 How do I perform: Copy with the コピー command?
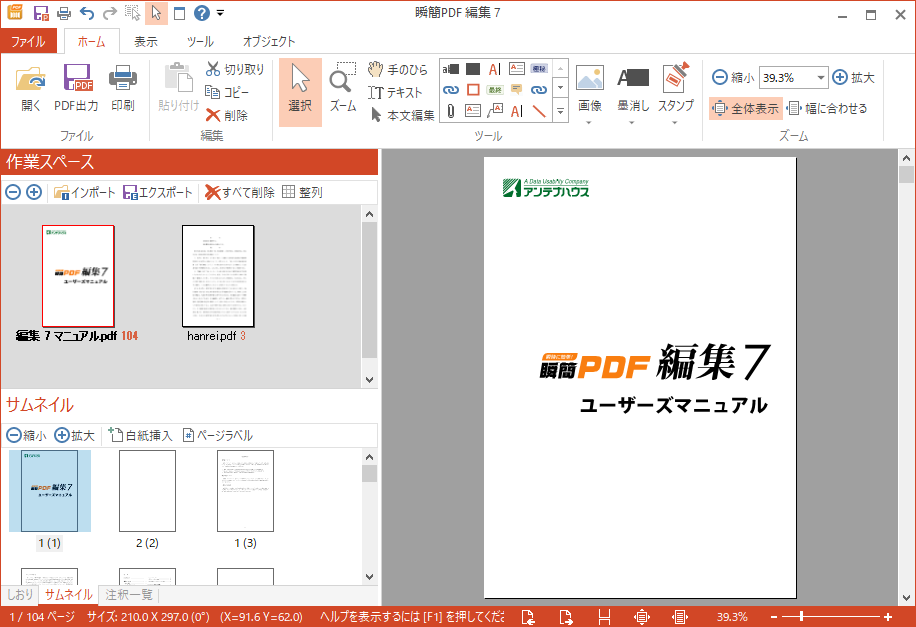[227, 92]
